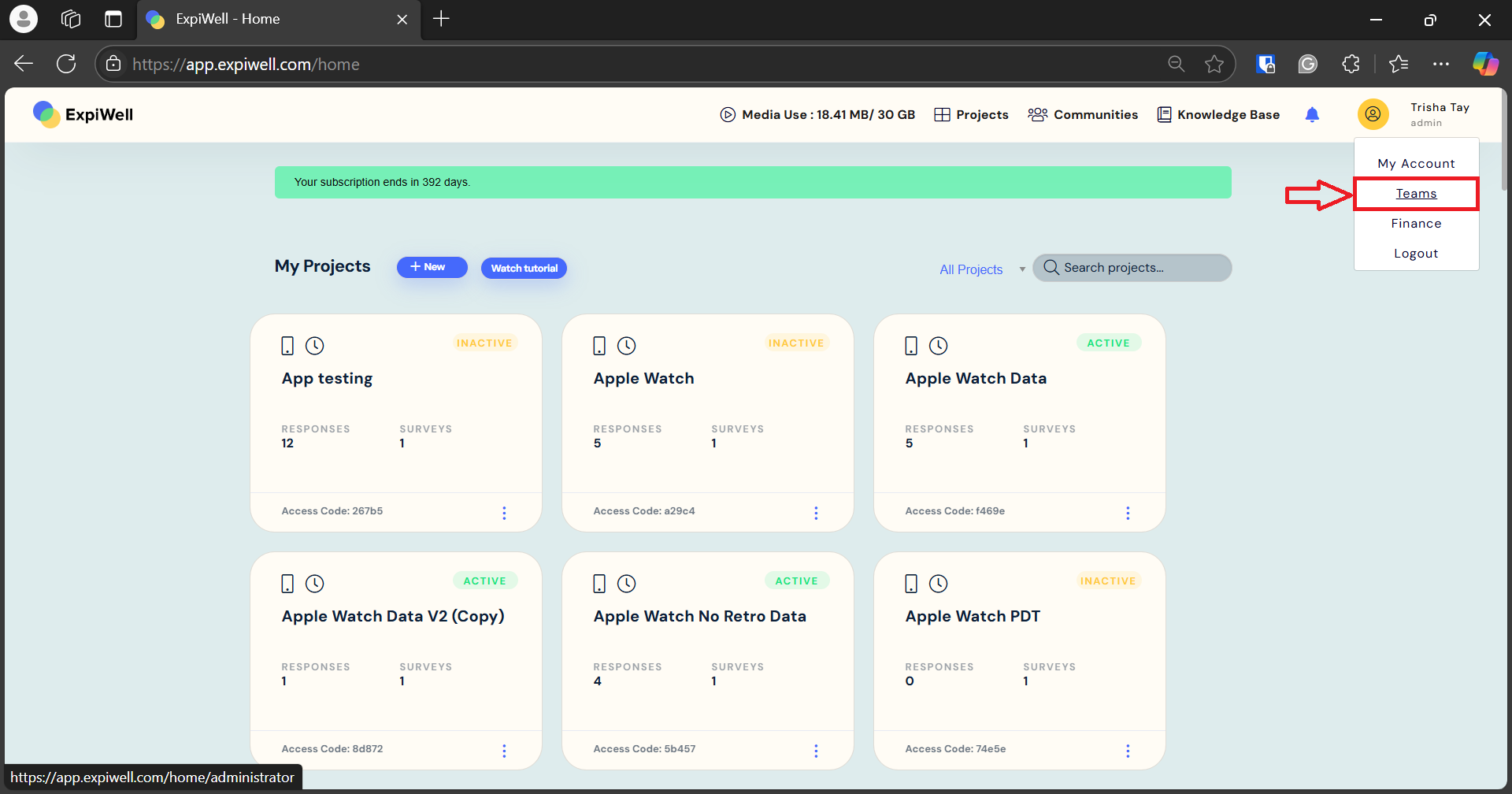Viewport: 1512px width, 794px height.
Task: Click INACTIVE status on App testing card
Action: click(484, 343)
